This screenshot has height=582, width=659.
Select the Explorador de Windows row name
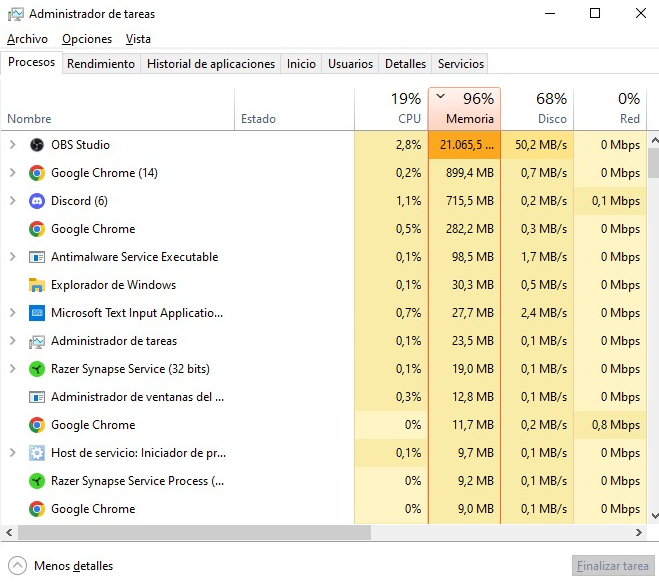point(113,285)
